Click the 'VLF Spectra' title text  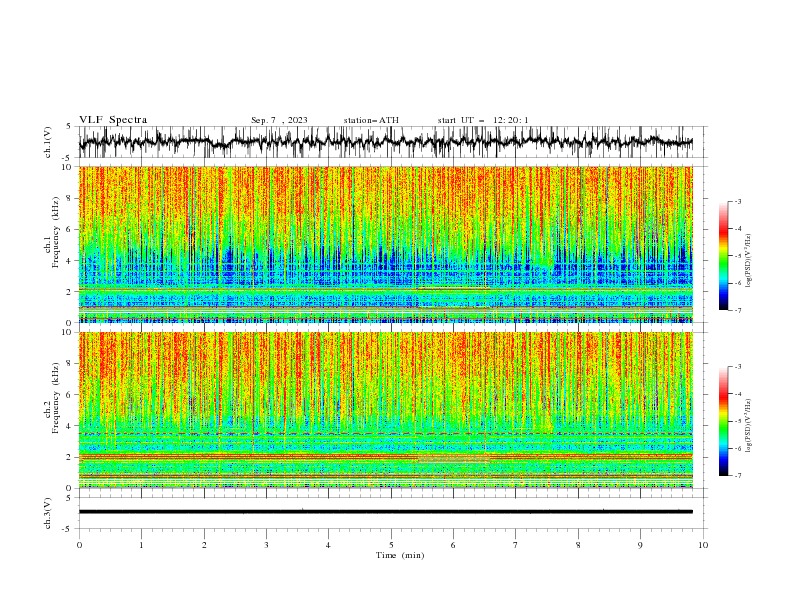coord(113,120)
